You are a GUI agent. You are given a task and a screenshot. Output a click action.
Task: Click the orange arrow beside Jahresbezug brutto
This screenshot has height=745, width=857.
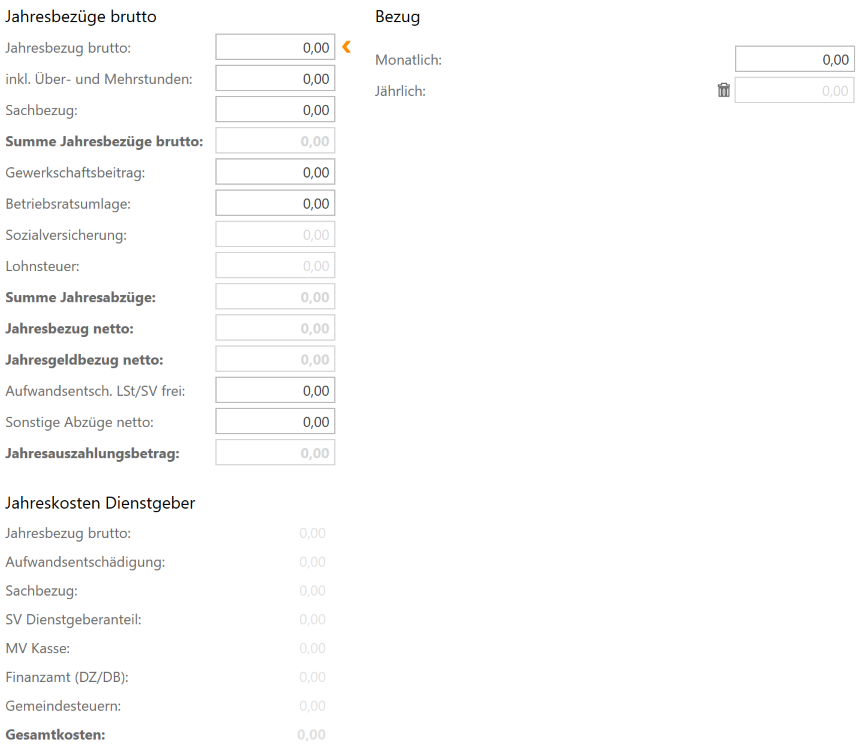(346, 46)
